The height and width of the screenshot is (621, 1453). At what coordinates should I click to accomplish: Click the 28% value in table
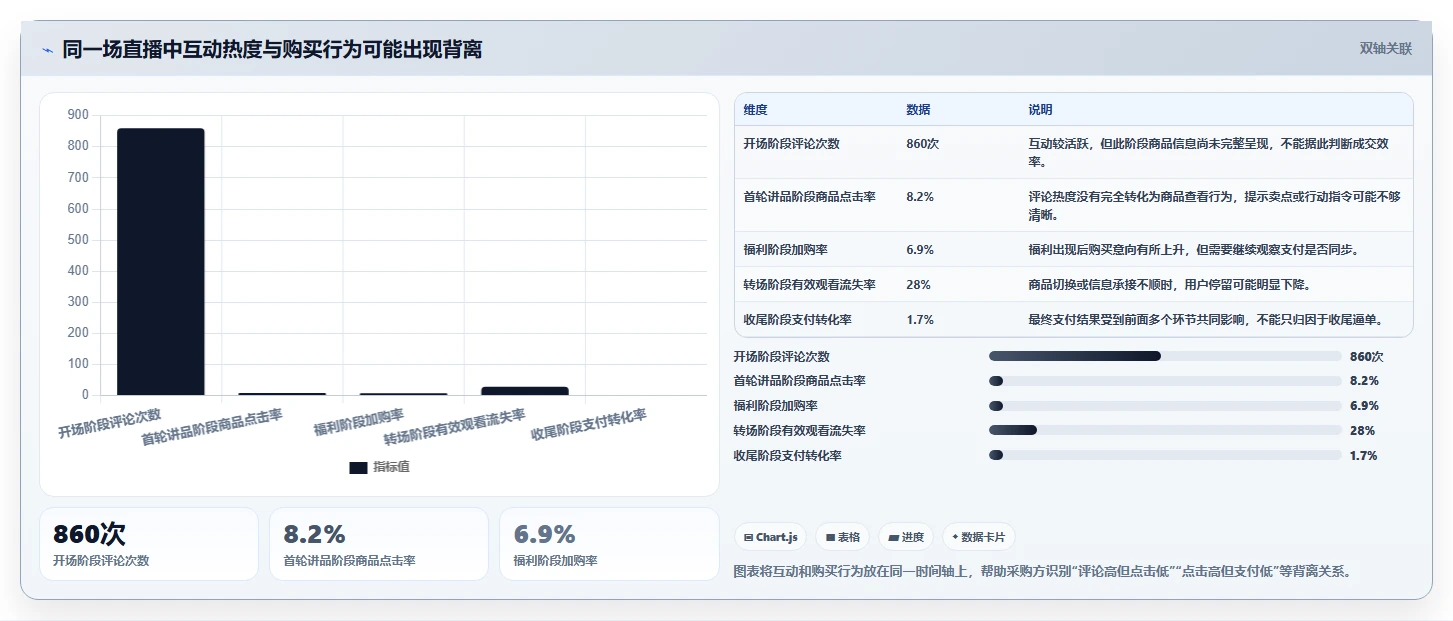[918, 284]
